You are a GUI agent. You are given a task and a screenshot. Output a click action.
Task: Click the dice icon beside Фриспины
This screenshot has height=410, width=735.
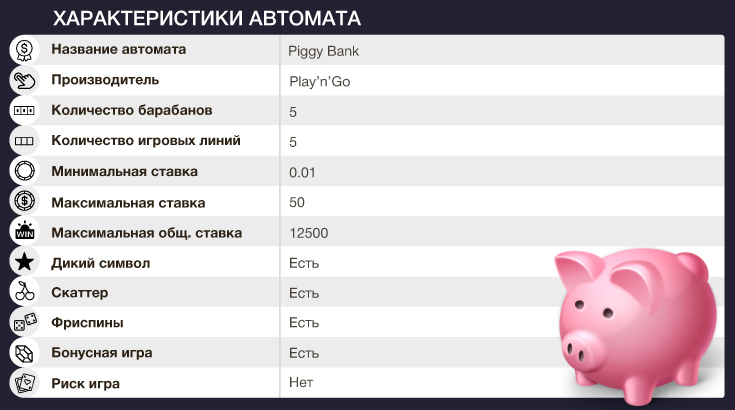pyautogui.click(x=23, y=323)
